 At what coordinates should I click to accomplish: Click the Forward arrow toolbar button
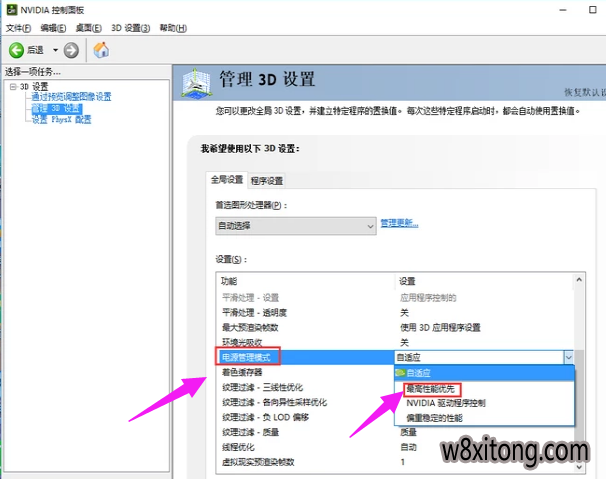[71, 50]
